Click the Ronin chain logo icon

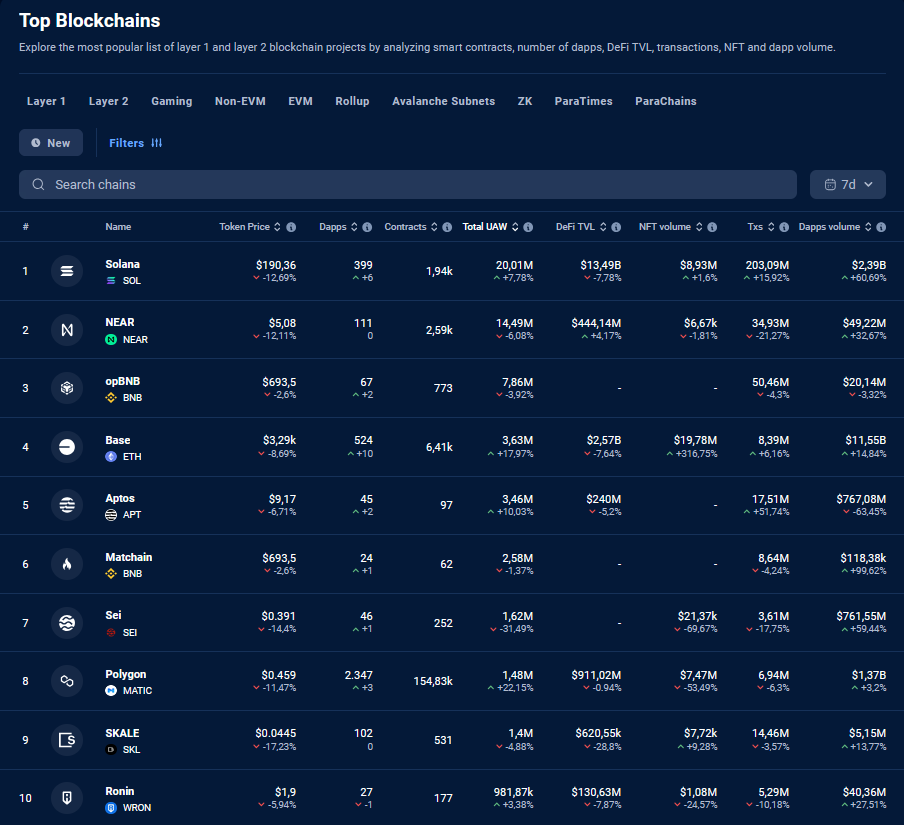(67, 798)
